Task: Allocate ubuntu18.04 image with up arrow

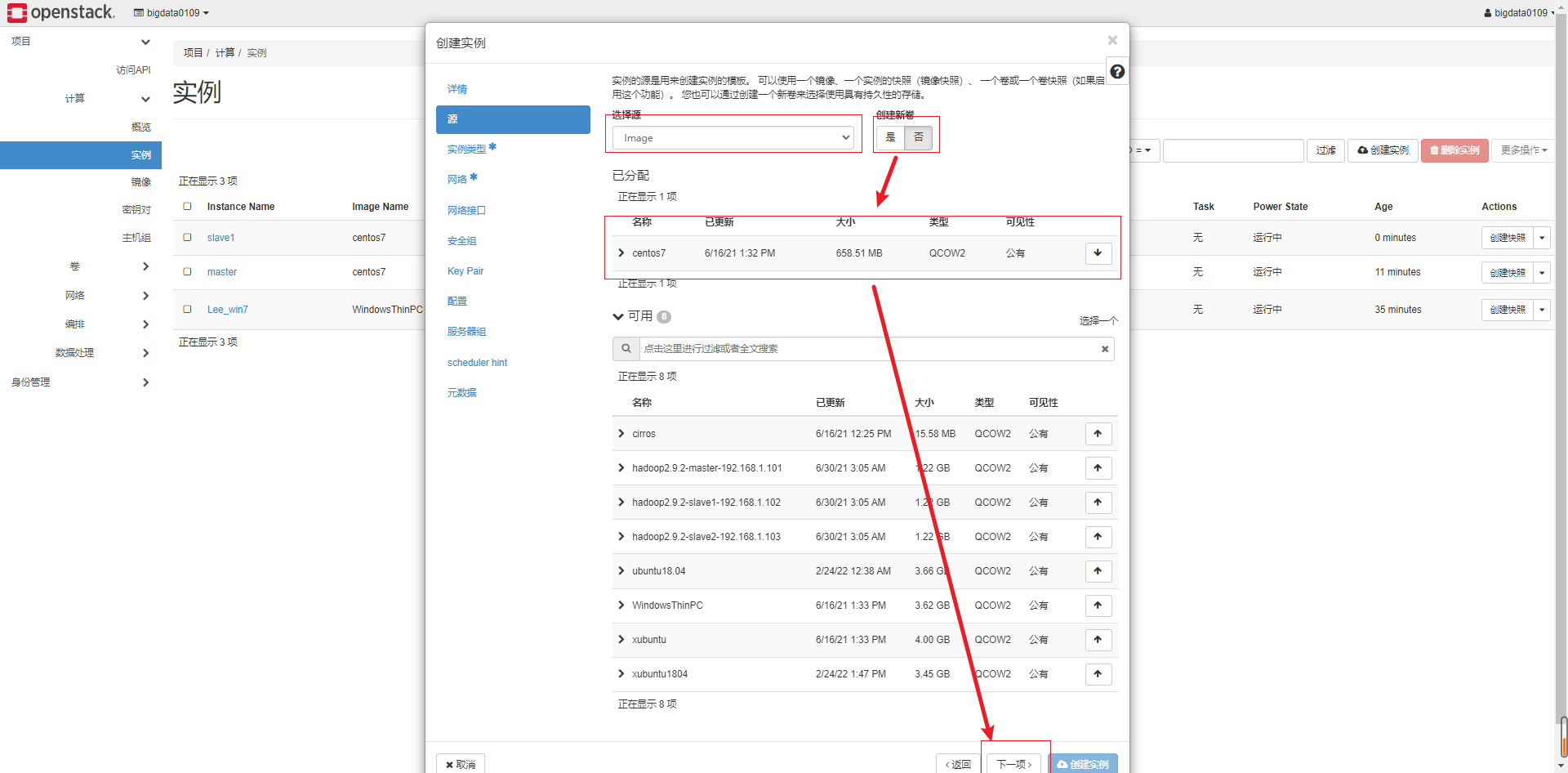Action: click(x=1098, y=571)
